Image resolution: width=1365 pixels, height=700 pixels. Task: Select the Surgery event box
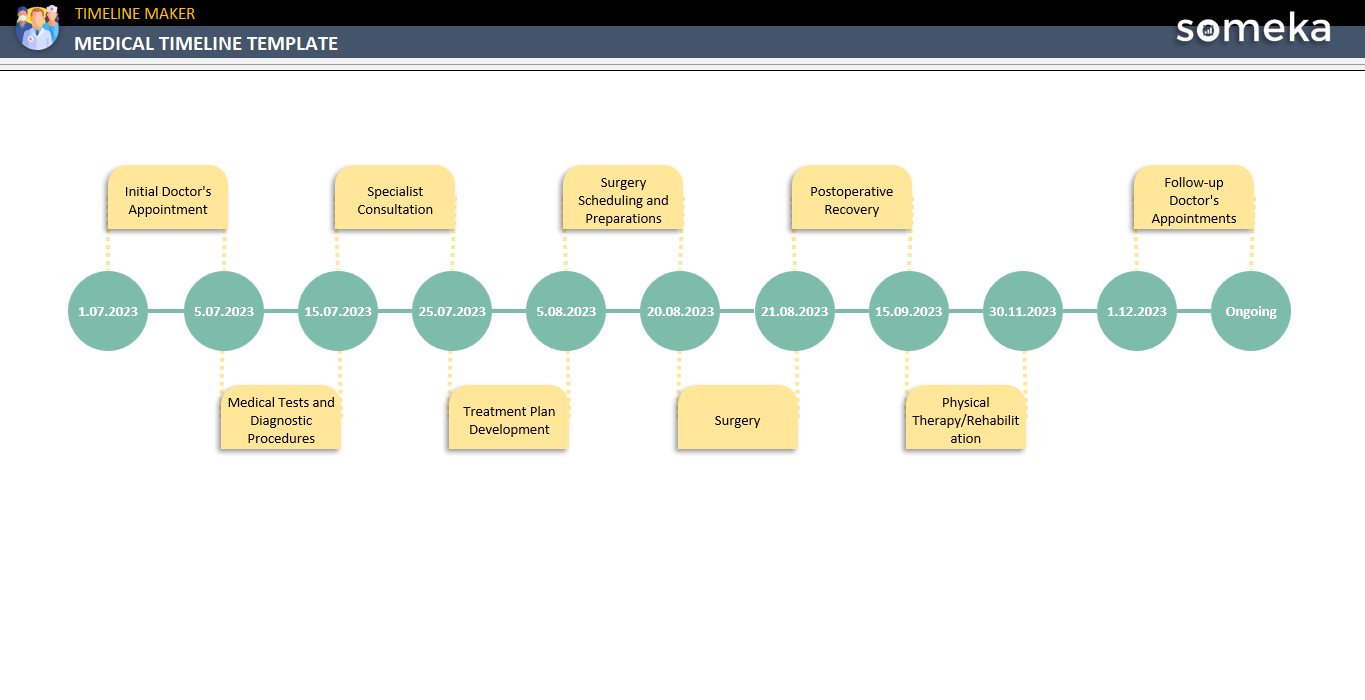737,419
